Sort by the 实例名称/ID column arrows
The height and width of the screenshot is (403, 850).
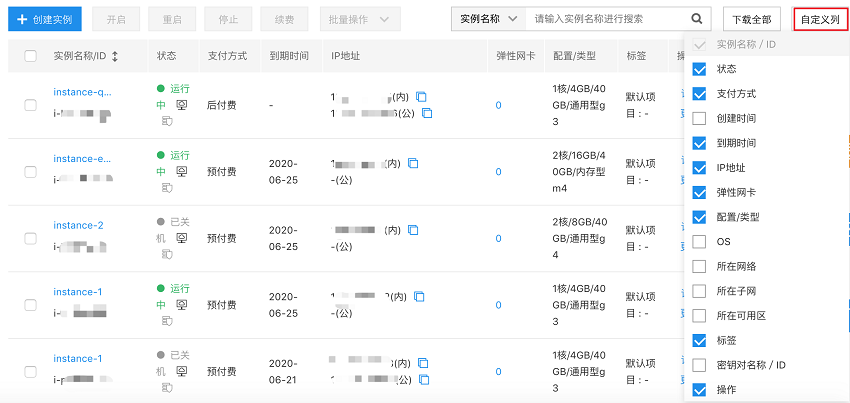pos(115,56)
